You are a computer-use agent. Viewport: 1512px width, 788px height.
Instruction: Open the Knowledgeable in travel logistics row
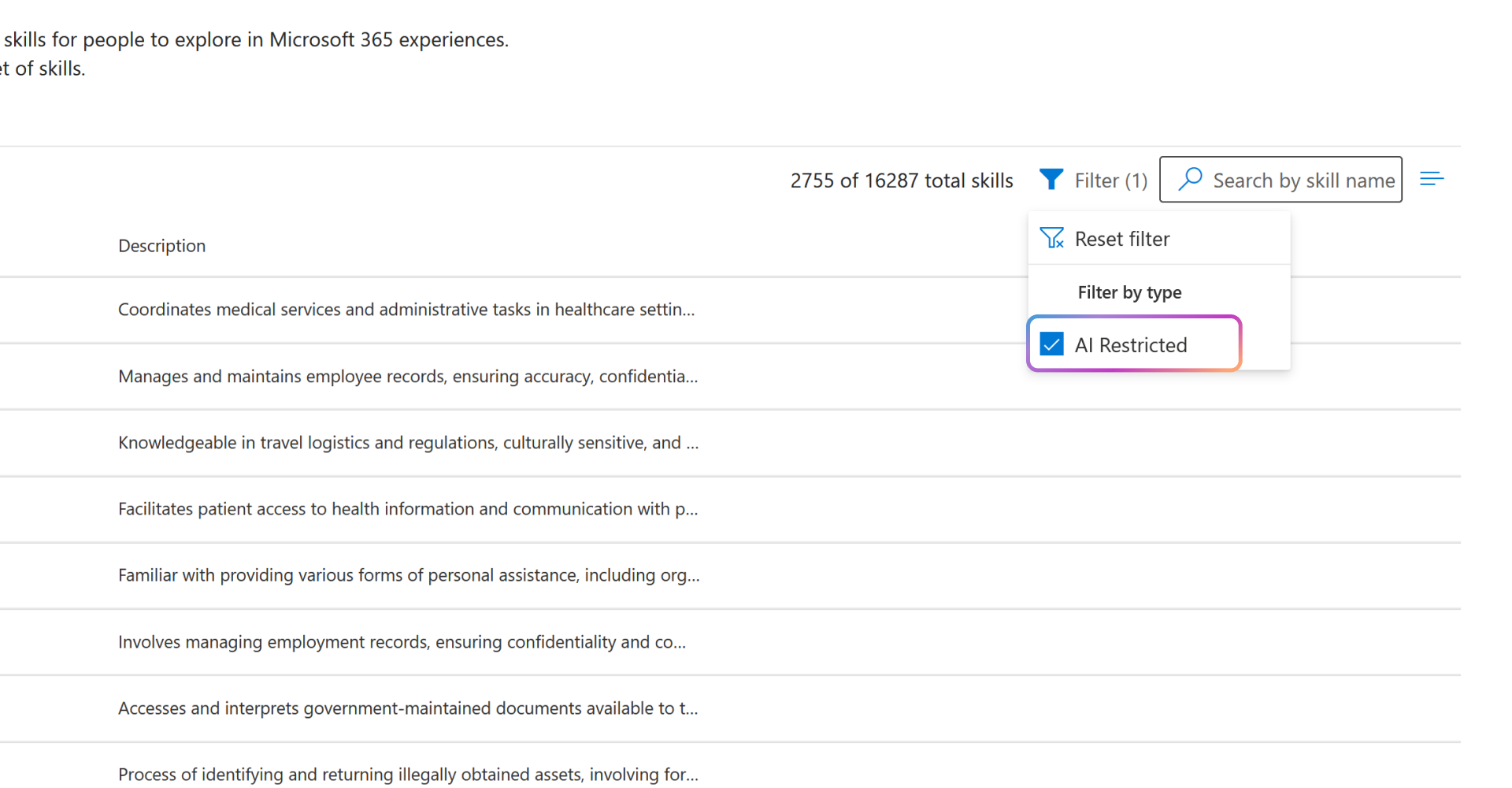click(x=408, y=443)
